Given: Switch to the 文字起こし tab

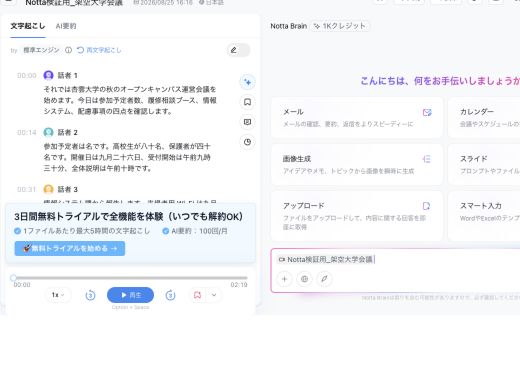Looking at the screenshot, I should click(x=28, y=26).
